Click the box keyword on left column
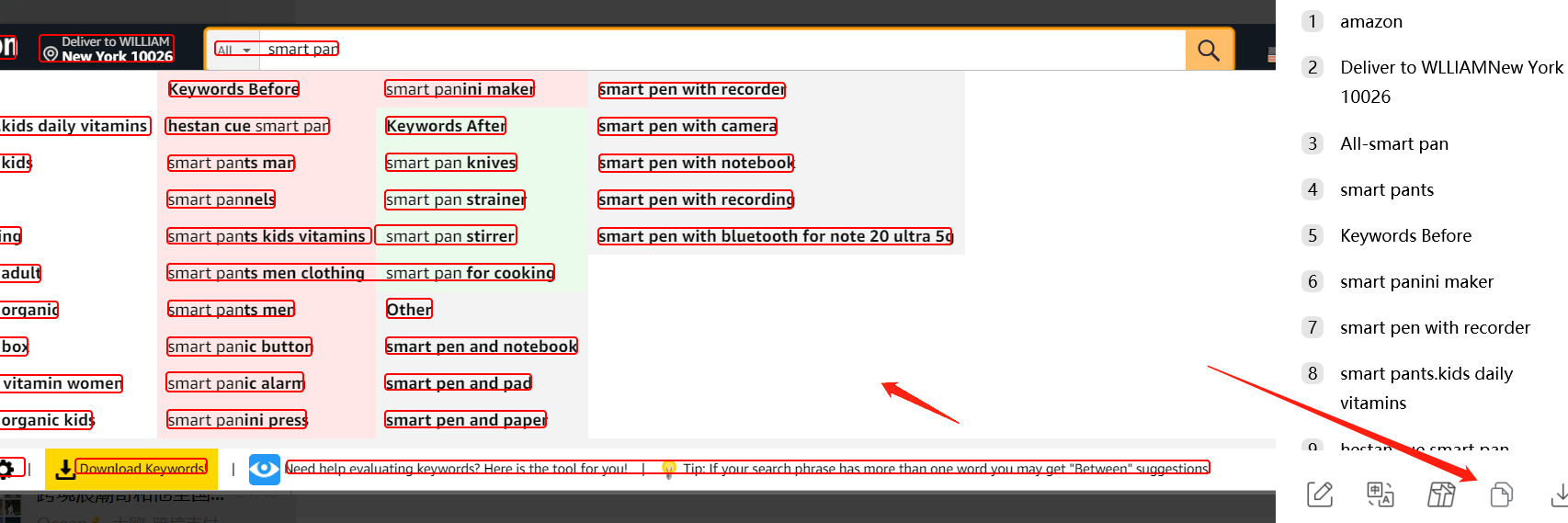 [x=15, y=347]
